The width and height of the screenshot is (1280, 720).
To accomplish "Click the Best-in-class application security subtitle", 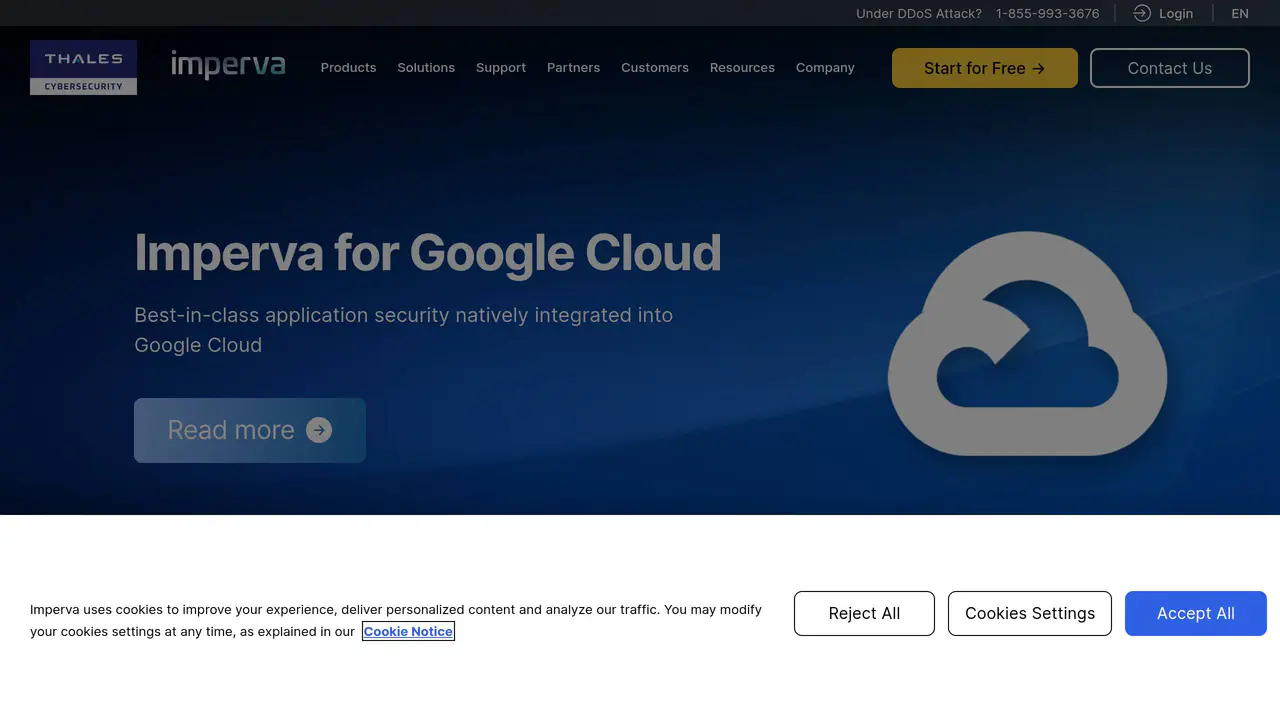I will tap(404, 330).
